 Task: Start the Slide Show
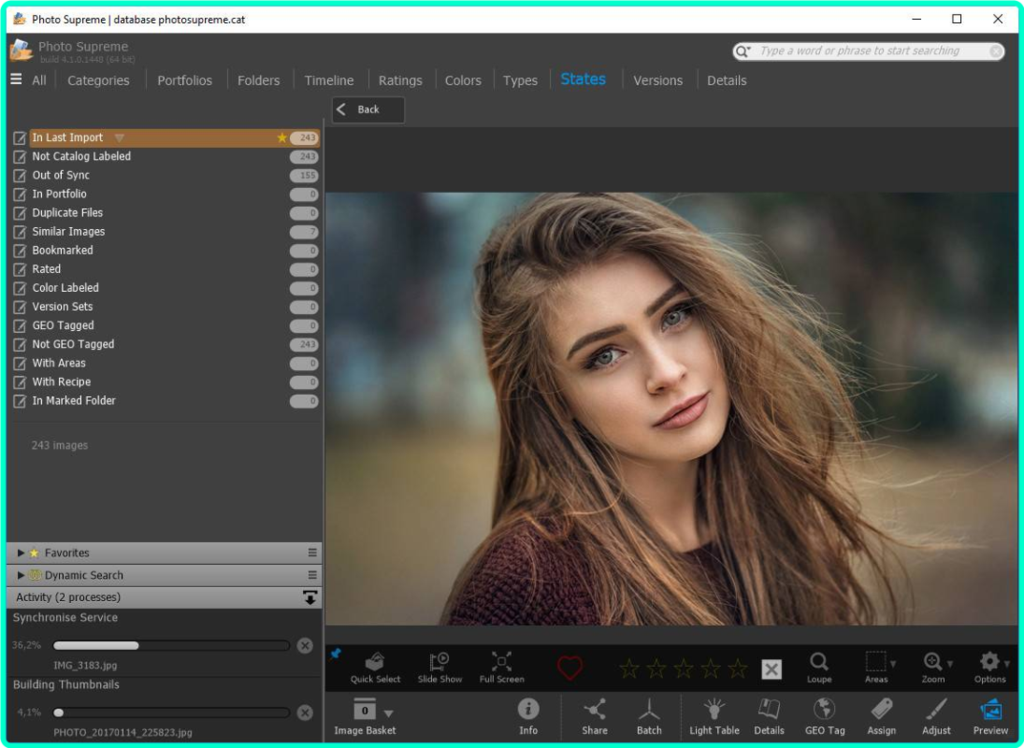coord(439,666)
